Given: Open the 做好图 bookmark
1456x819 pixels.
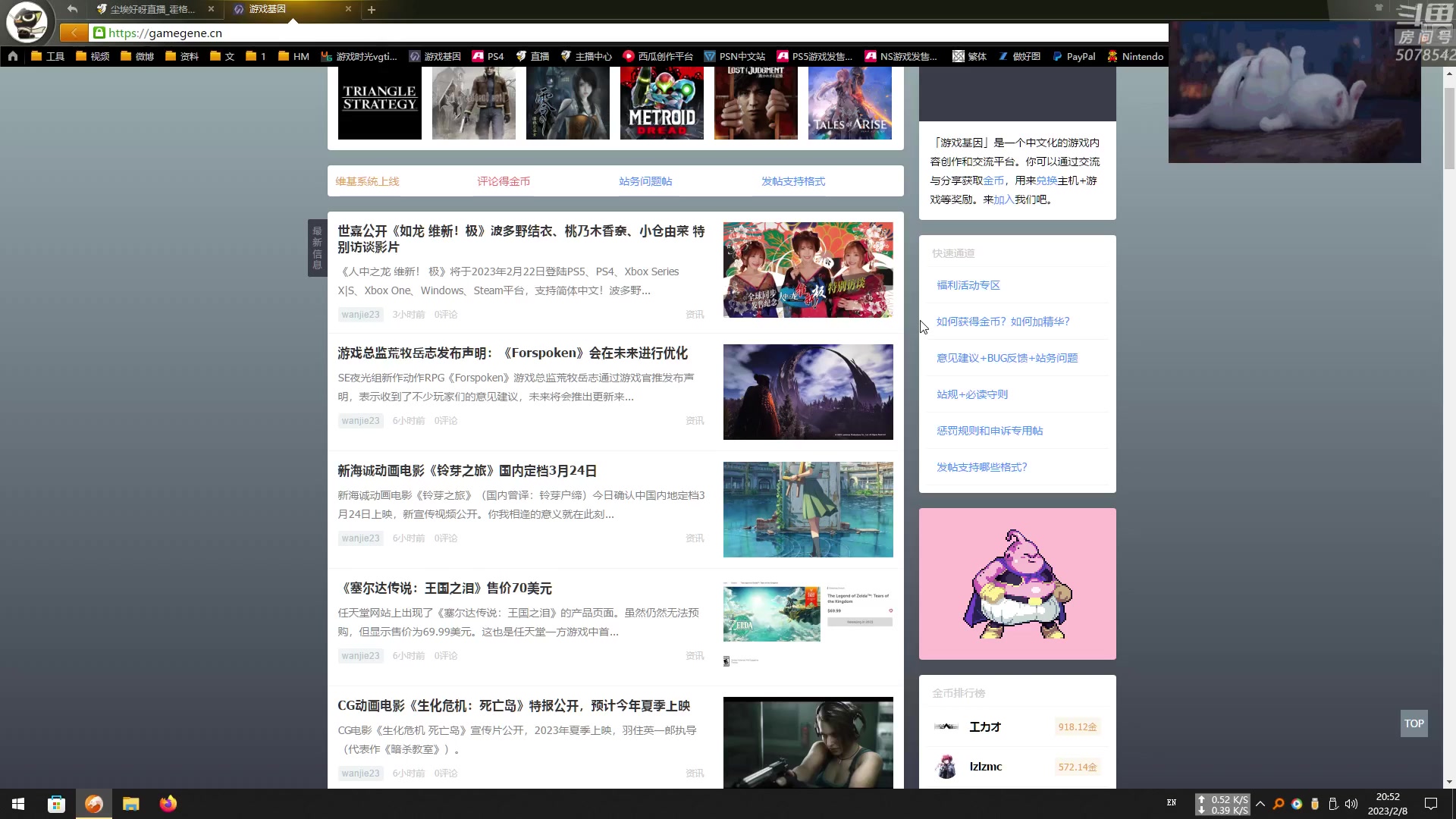Looking at the screenshot, I should (x=1019, y=56).
